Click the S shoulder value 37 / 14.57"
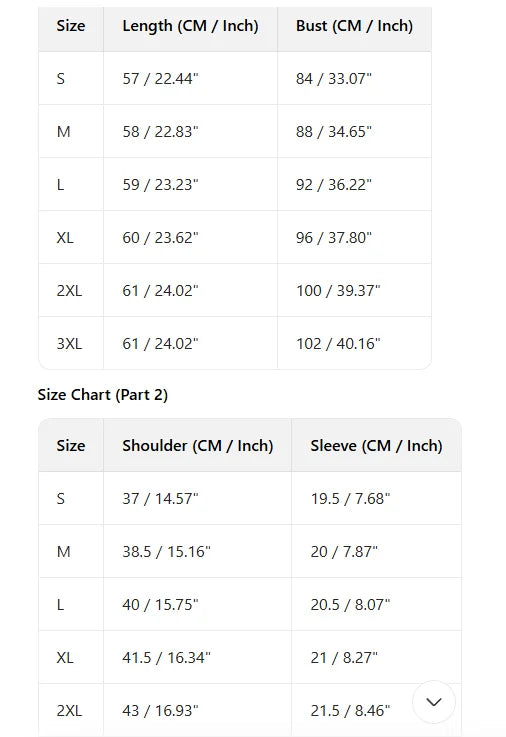This screenshot has width=506, height=737. tap(161, 498)
